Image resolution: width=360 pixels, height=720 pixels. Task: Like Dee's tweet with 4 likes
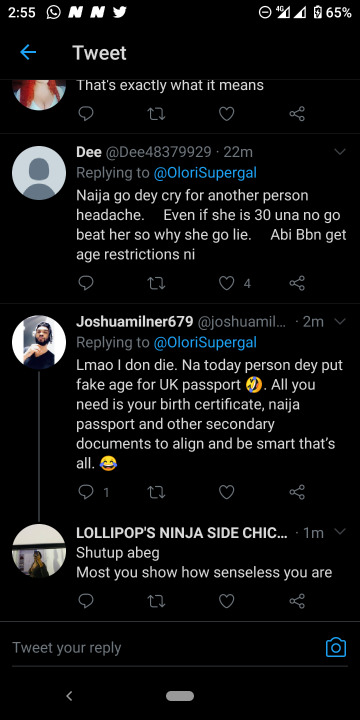(x=226, y=283)
